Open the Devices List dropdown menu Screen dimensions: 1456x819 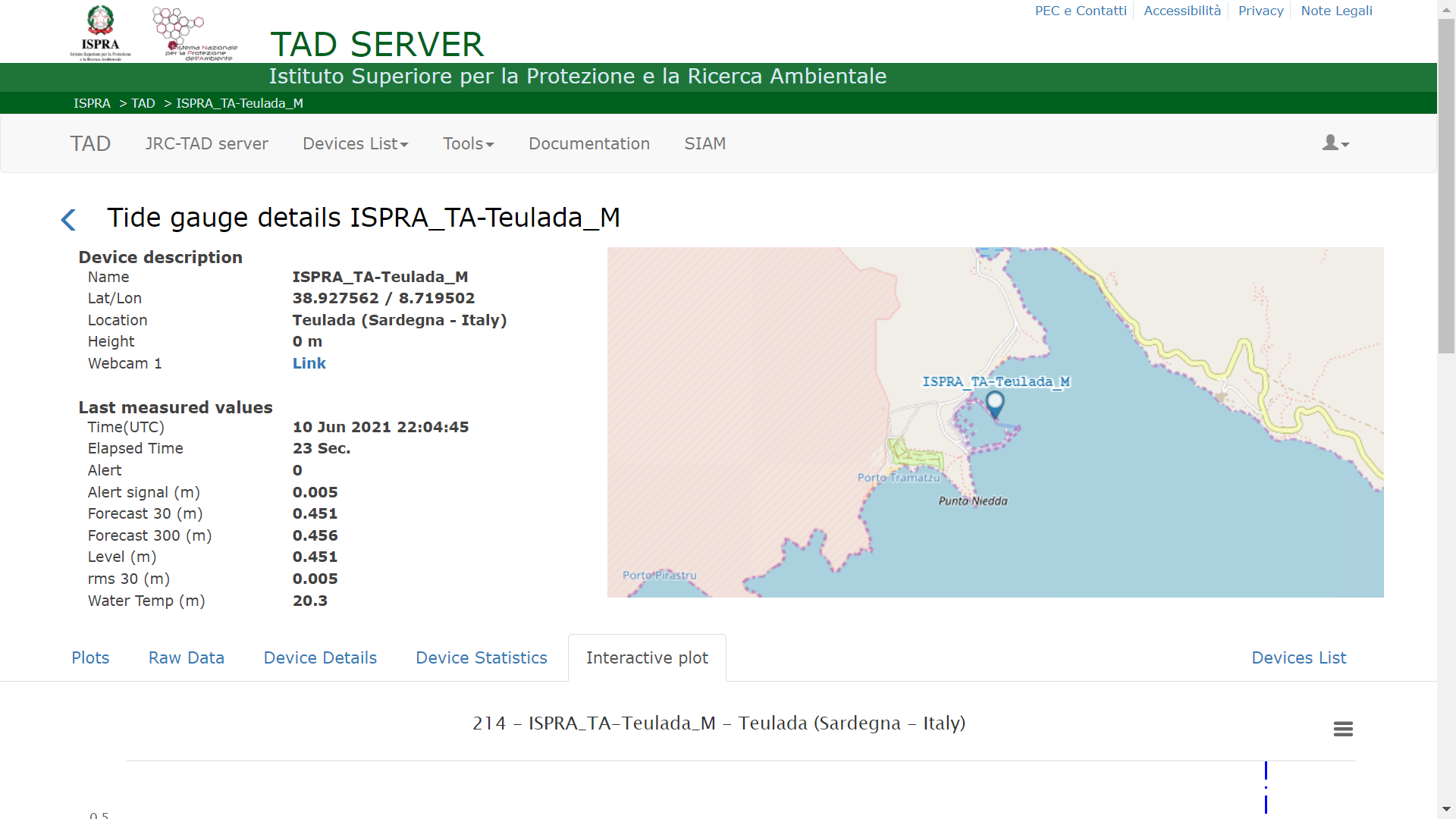coord(355,143)
